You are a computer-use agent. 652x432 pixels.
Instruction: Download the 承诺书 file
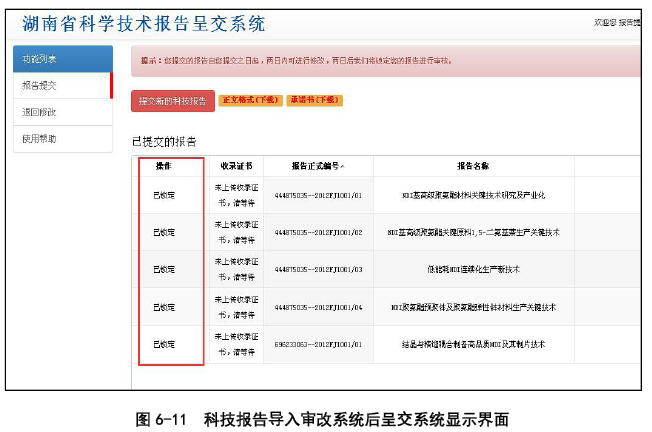[314, 101]
